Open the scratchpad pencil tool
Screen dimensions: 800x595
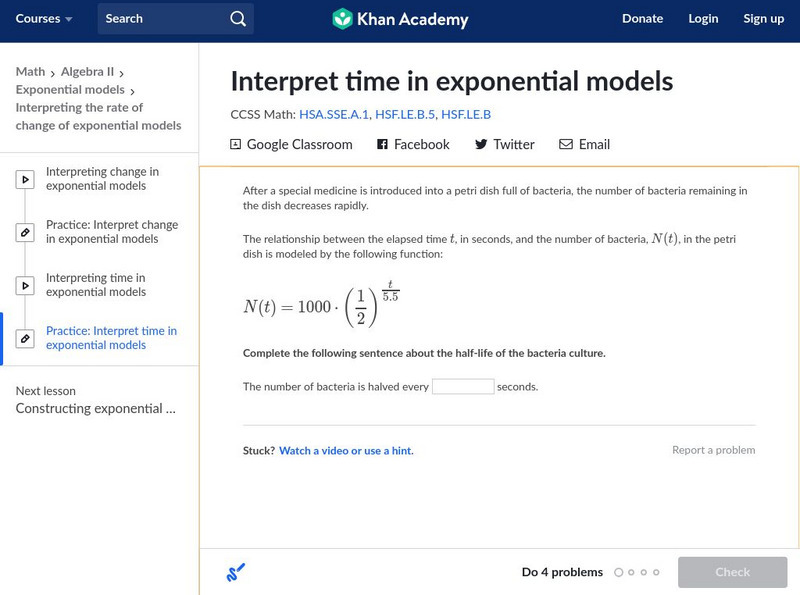click(x=236, y=573)
